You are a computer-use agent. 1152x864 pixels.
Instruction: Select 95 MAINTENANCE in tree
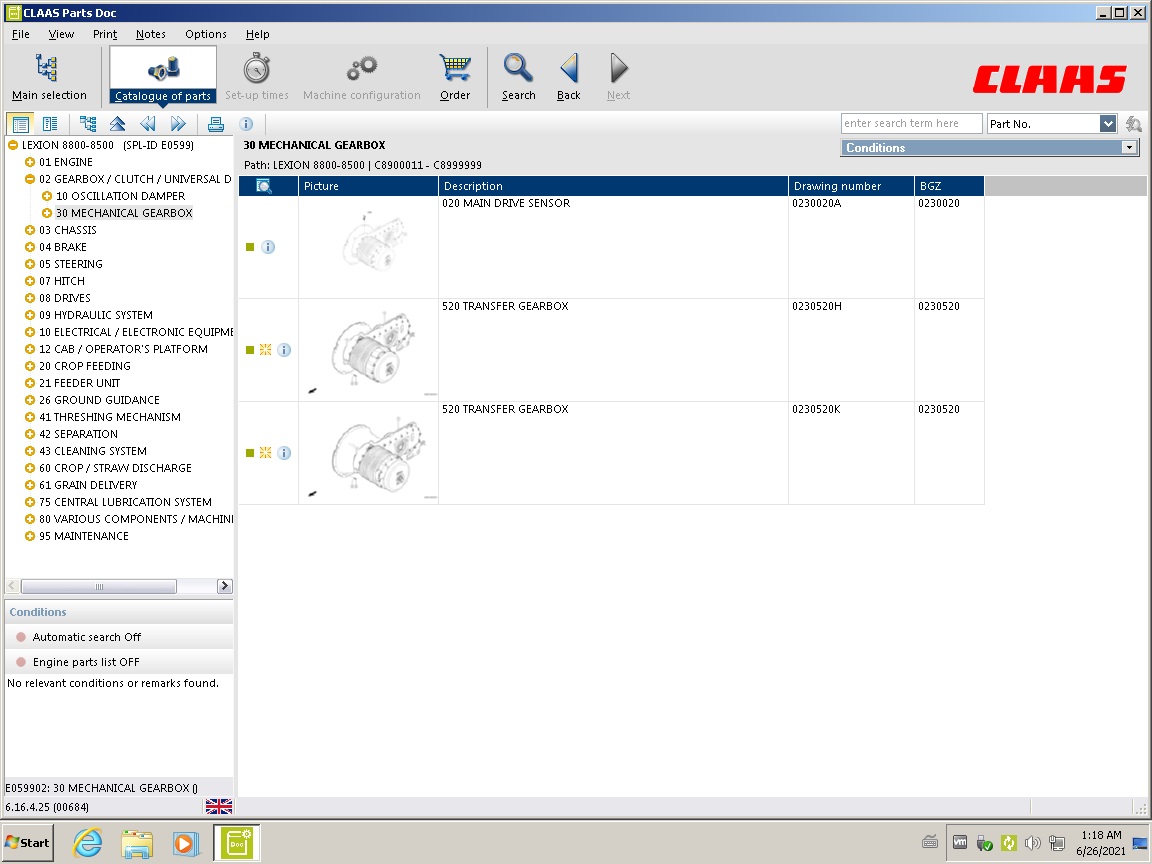84,536
